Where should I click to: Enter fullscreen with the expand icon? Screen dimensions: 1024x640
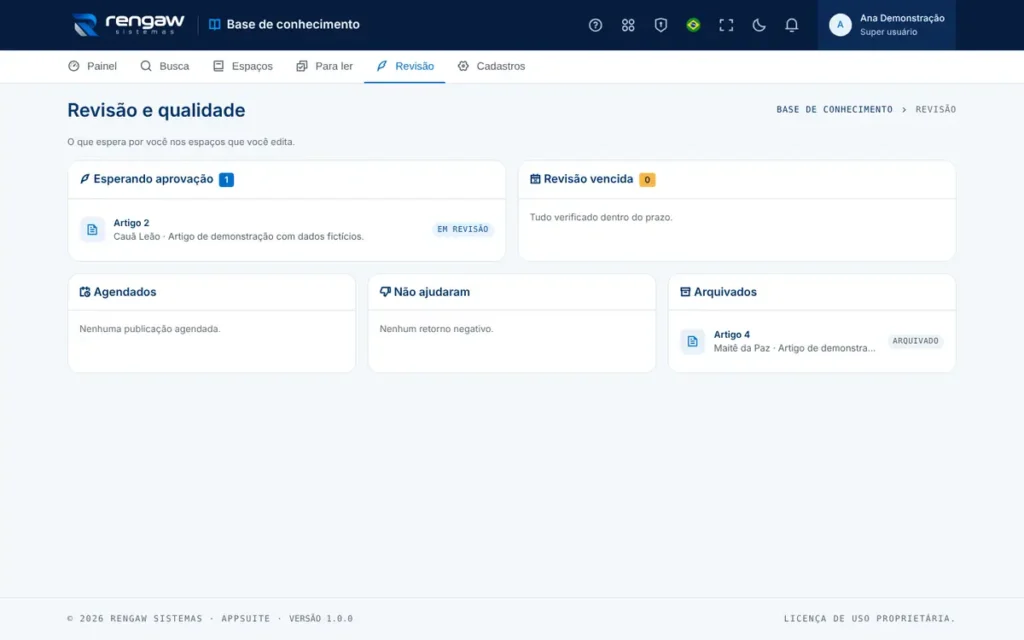coord(726,25)
